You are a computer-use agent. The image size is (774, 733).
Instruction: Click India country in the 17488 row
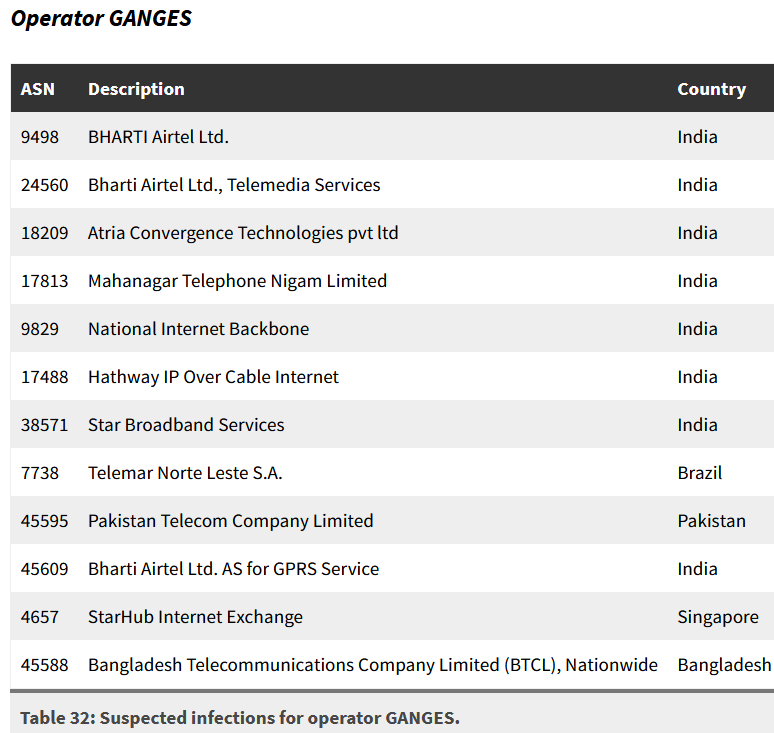pyautogui.click(x=697, y=377)
